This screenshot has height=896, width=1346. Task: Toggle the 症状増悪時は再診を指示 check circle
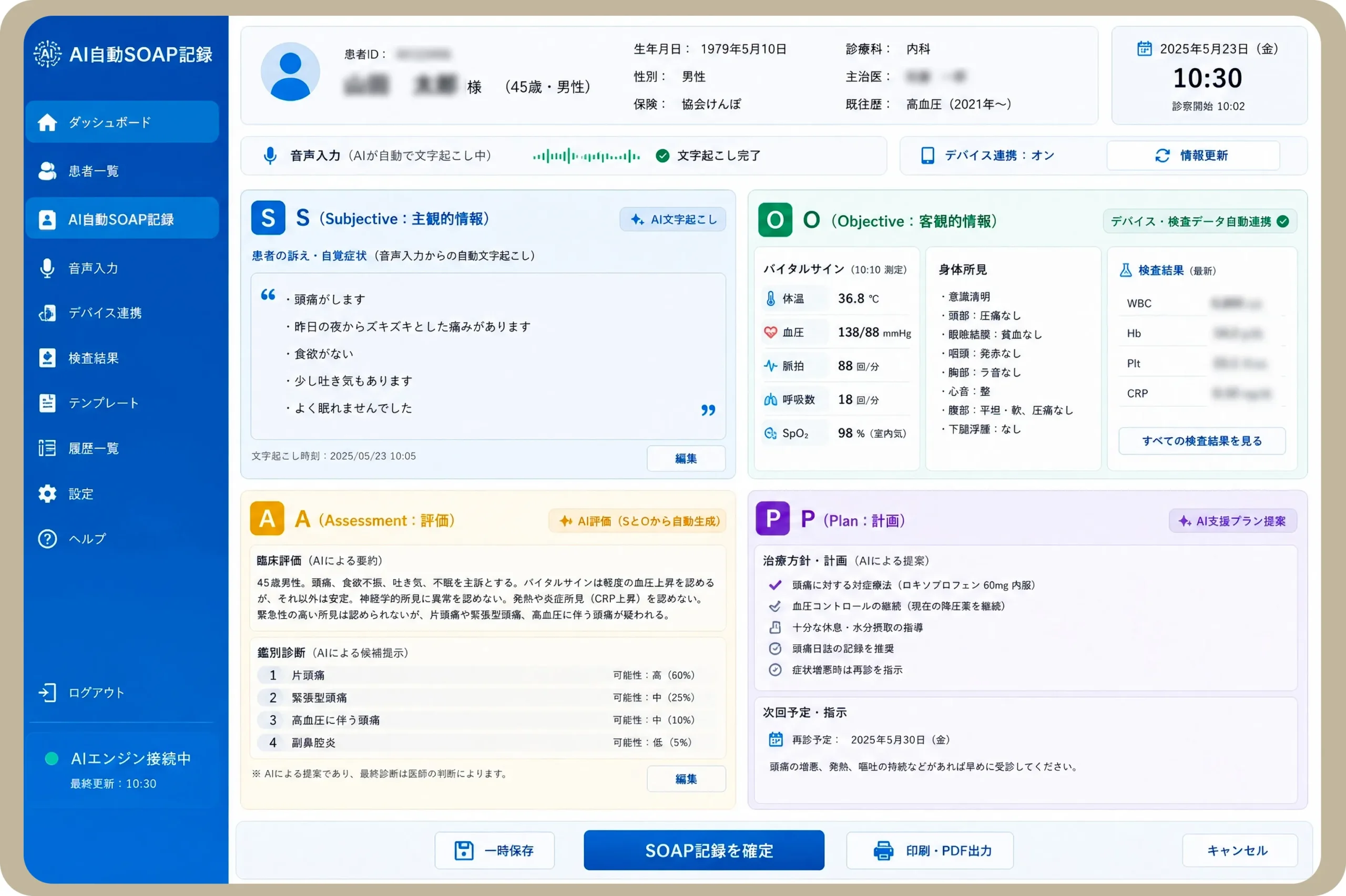(775, 670)
